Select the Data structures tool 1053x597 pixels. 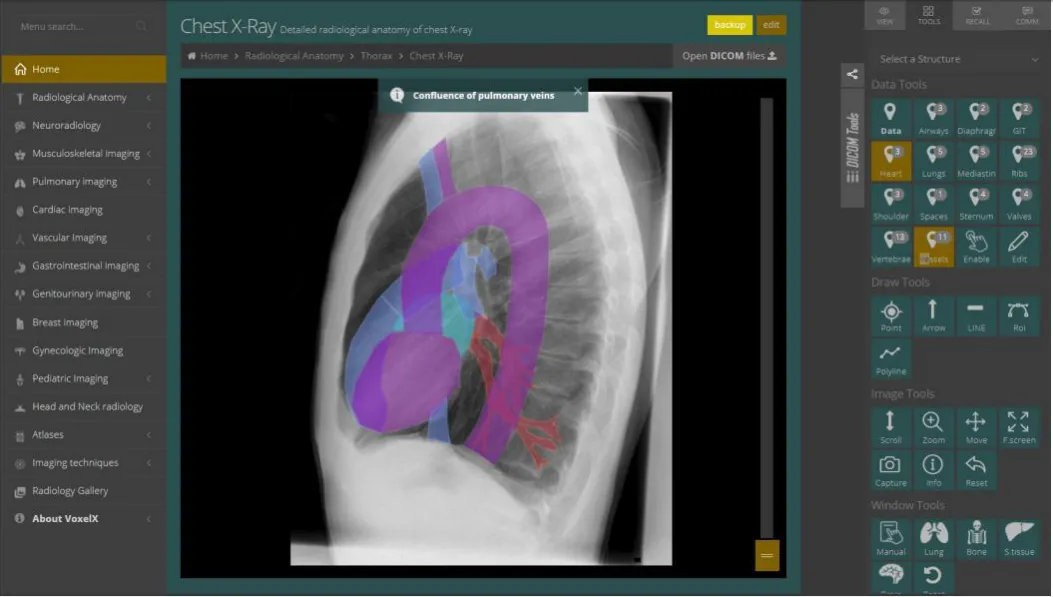[x=890, y=118]
